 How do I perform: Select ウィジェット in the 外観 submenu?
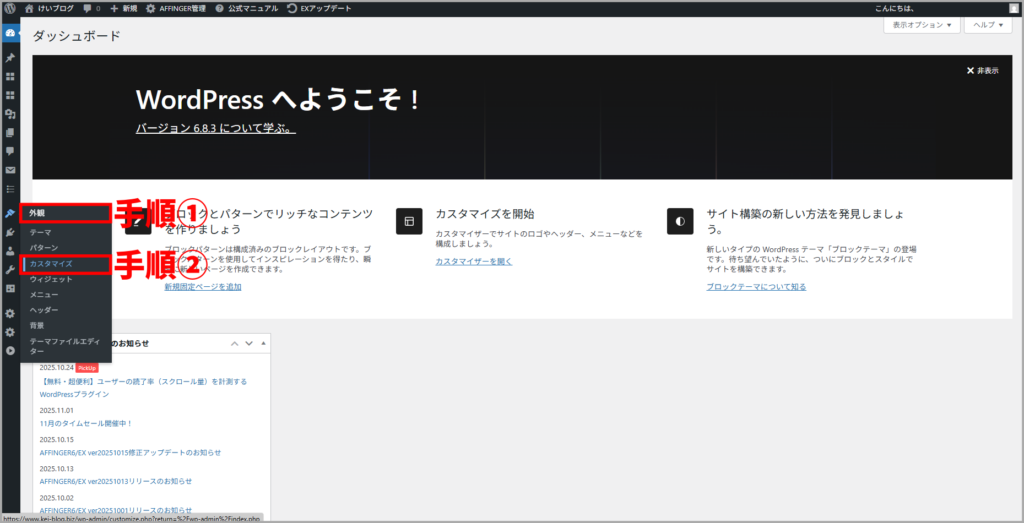pyautogui.click(x=51, y=279)
